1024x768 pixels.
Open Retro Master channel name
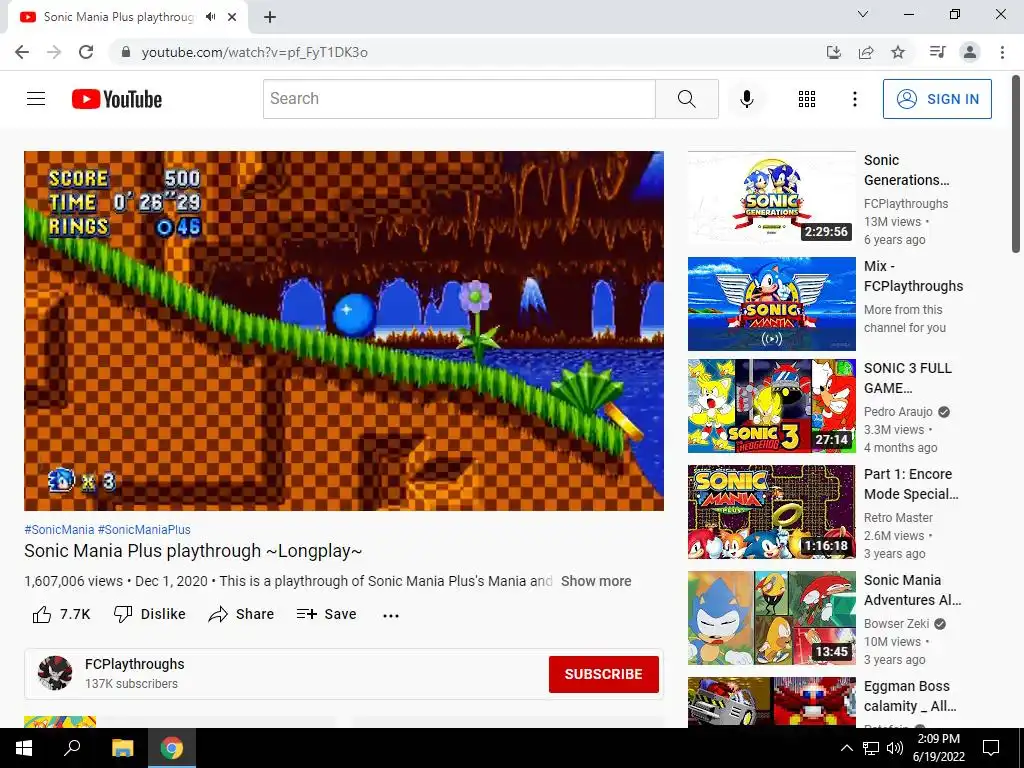tap(898, 517)
